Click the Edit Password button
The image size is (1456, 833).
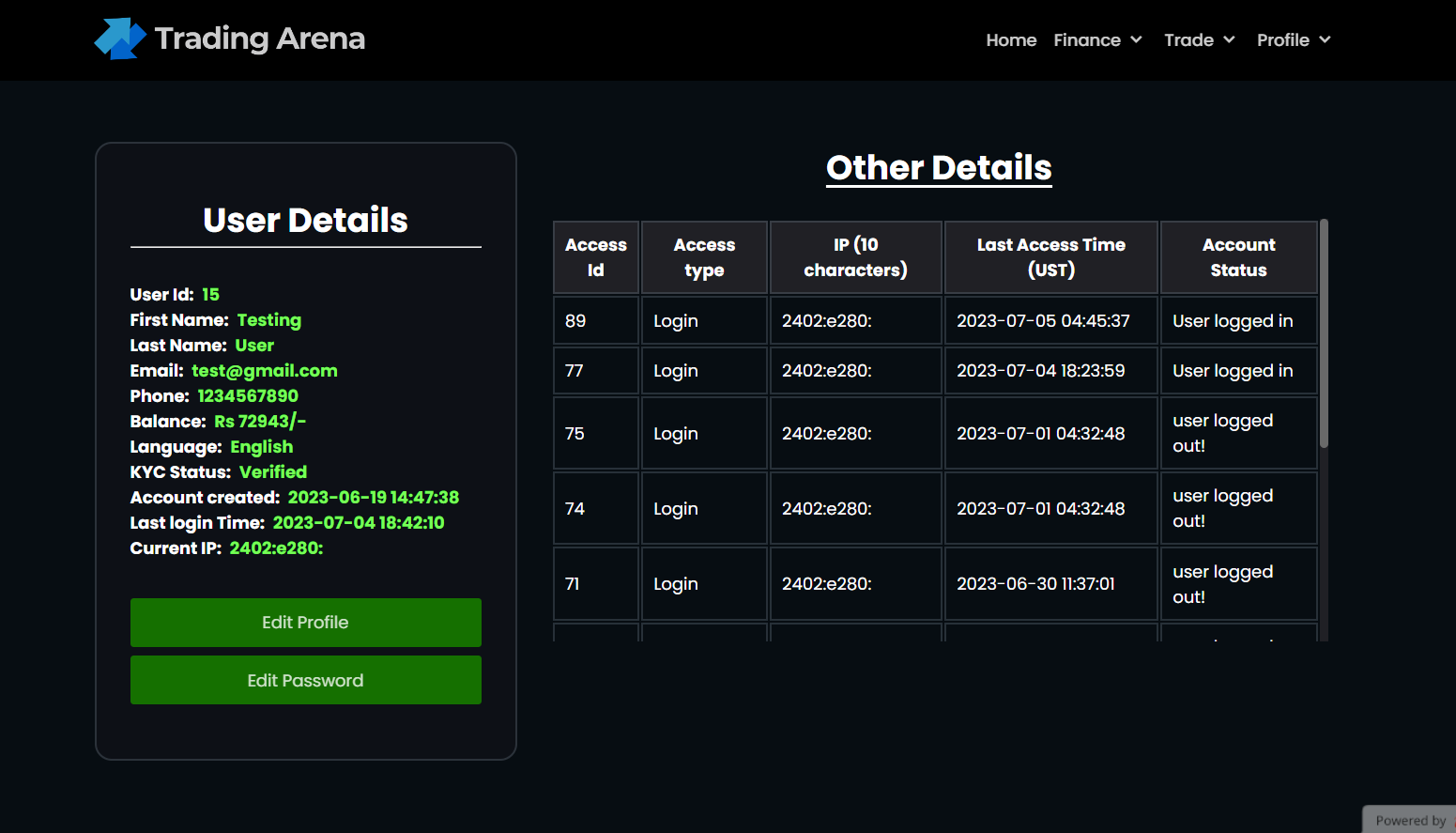click(x=305, y=680)
